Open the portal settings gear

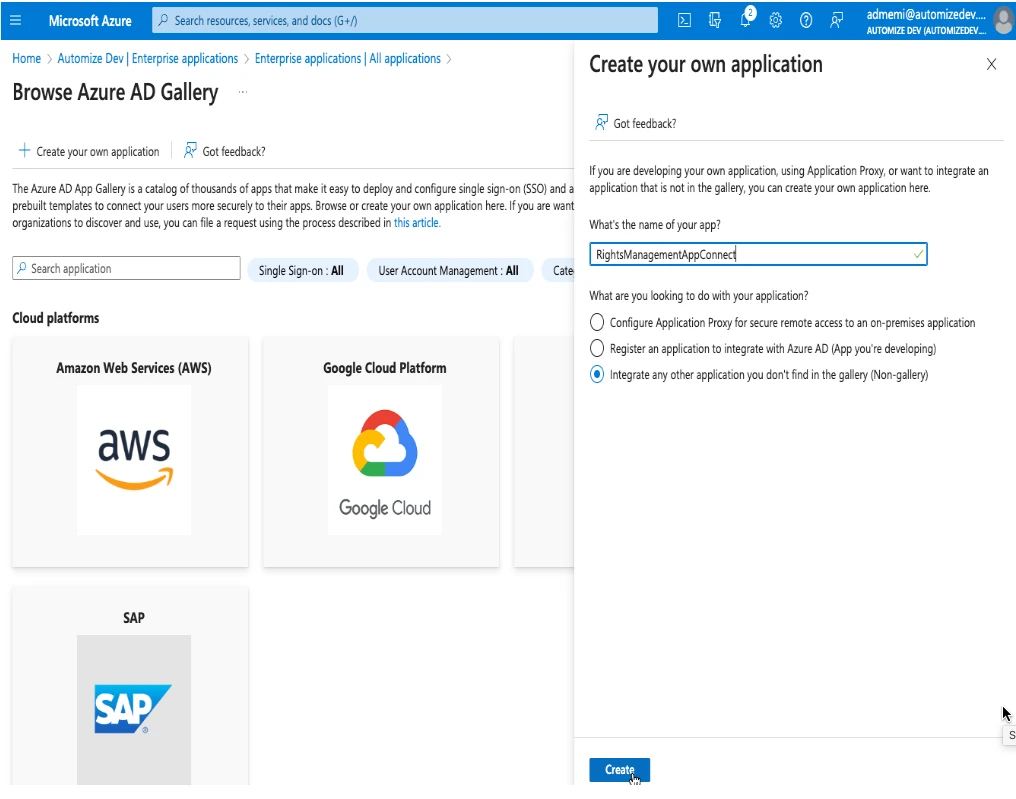pos(775,20)
